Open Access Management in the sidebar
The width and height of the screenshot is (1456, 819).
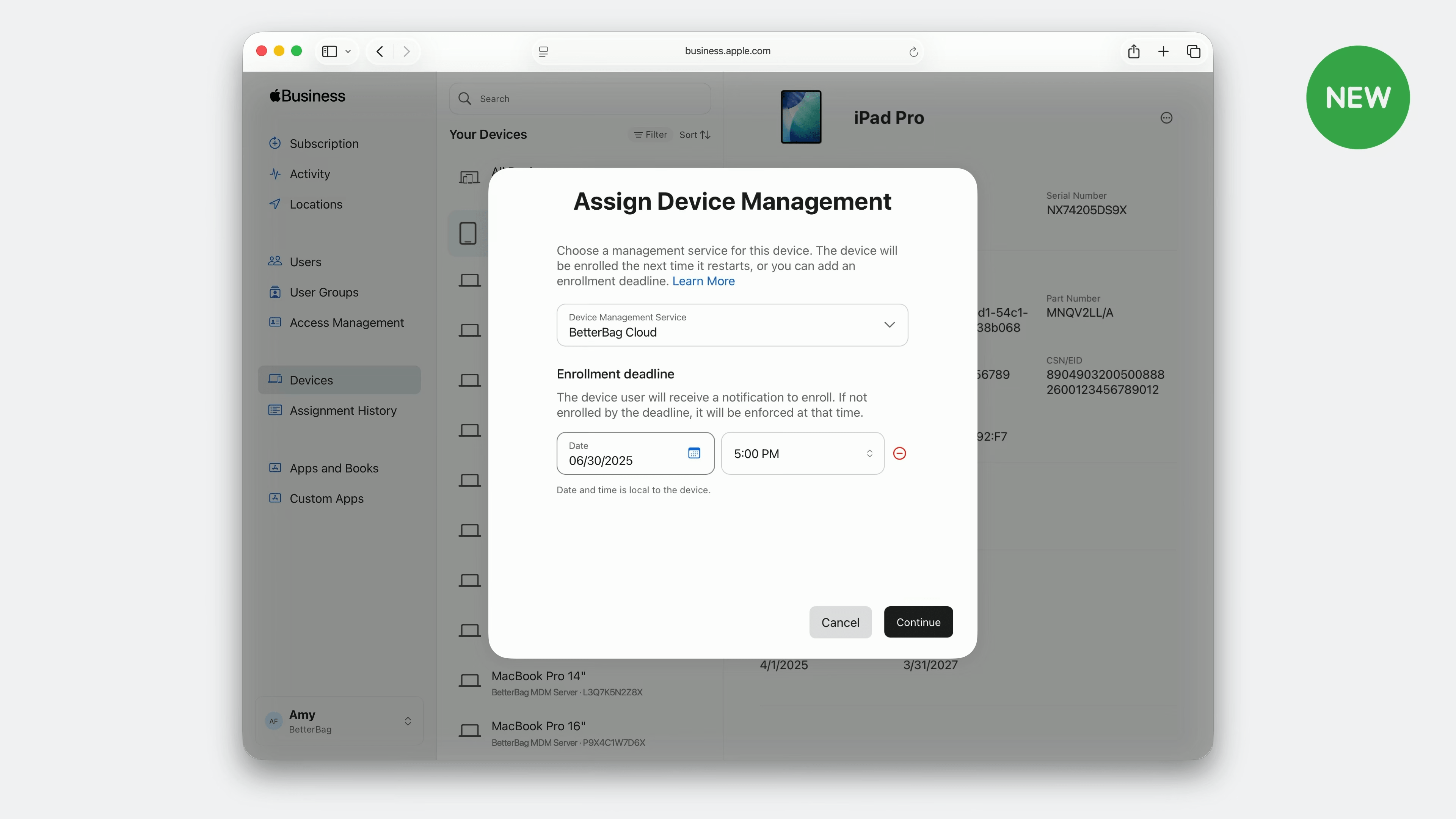(x=339, y=323)
